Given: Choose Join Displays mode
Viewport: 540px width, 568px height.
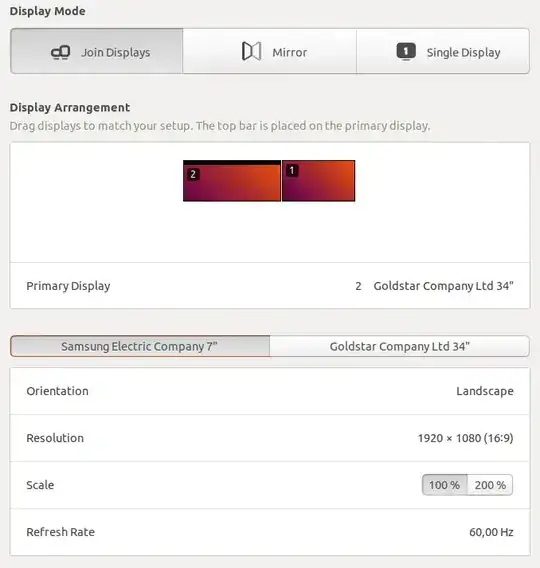Looking at the screenshot, I should point(97,51).
